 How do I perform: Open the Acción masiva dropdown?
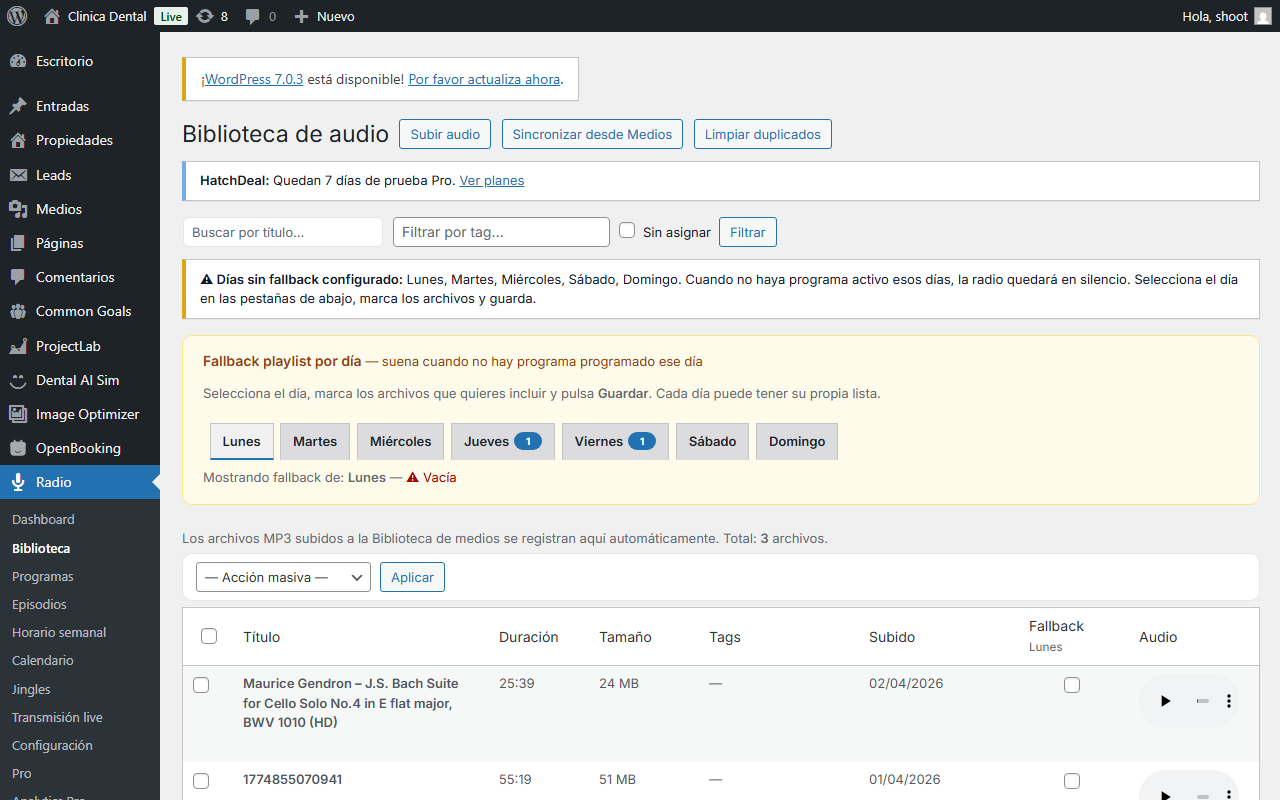283,577
